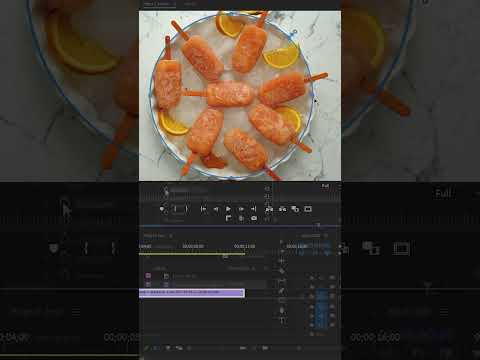Screen dimensions: 480x360
Task: Toggle sync lock on the upper video track
Action: coord(166,276)
